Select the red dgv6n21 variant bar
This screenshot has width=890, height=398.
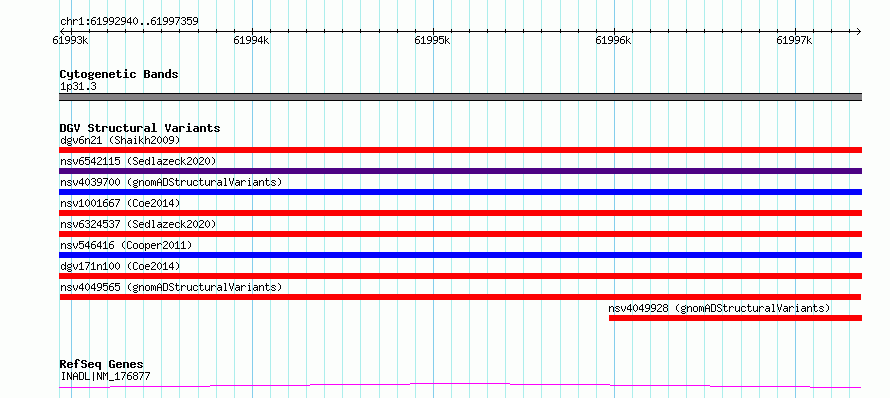pyautogui.click(x=460, y=150)
